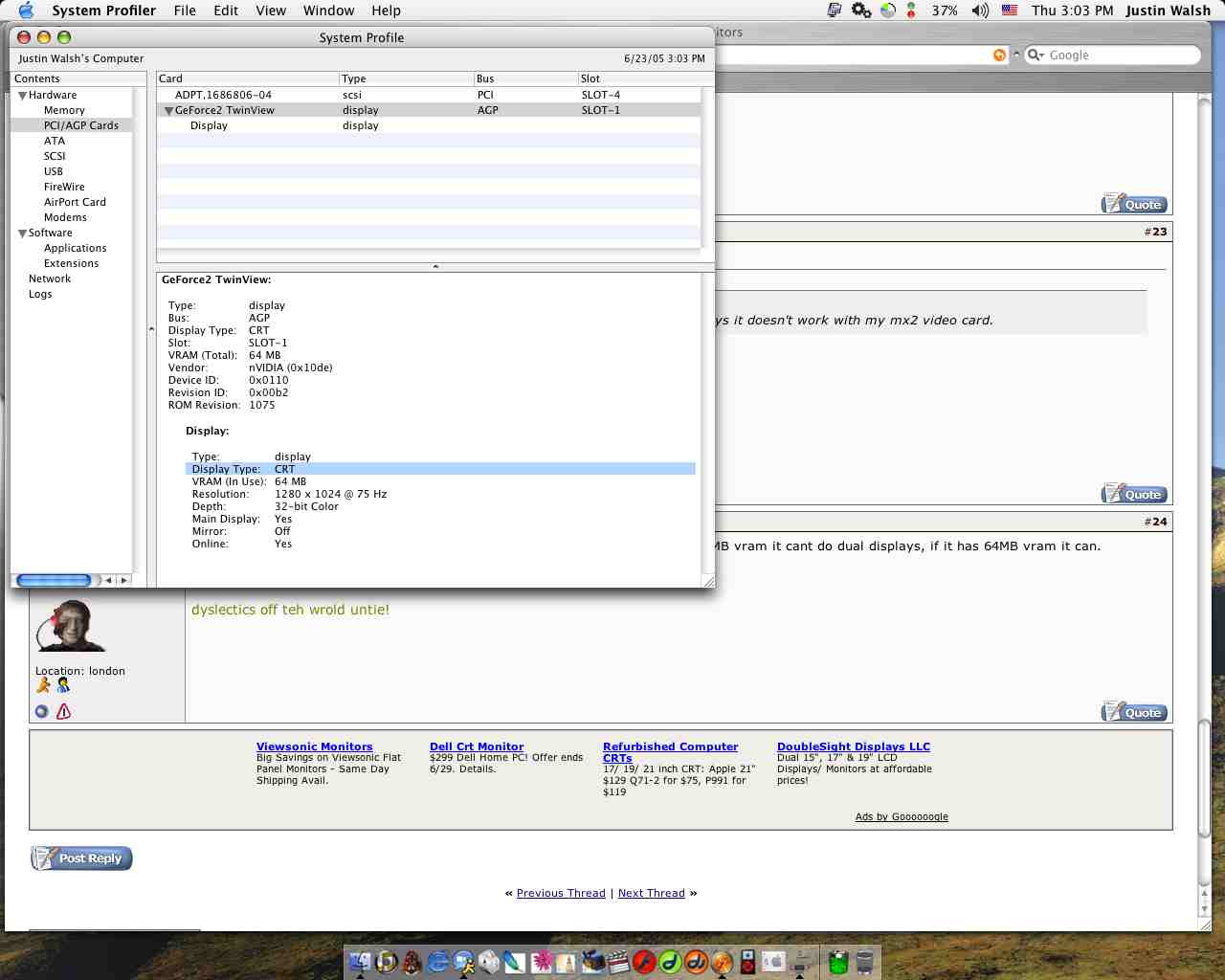Click Quote button on post above #23
Viewport: 1225px width, 980px height.
(1134, 204)
